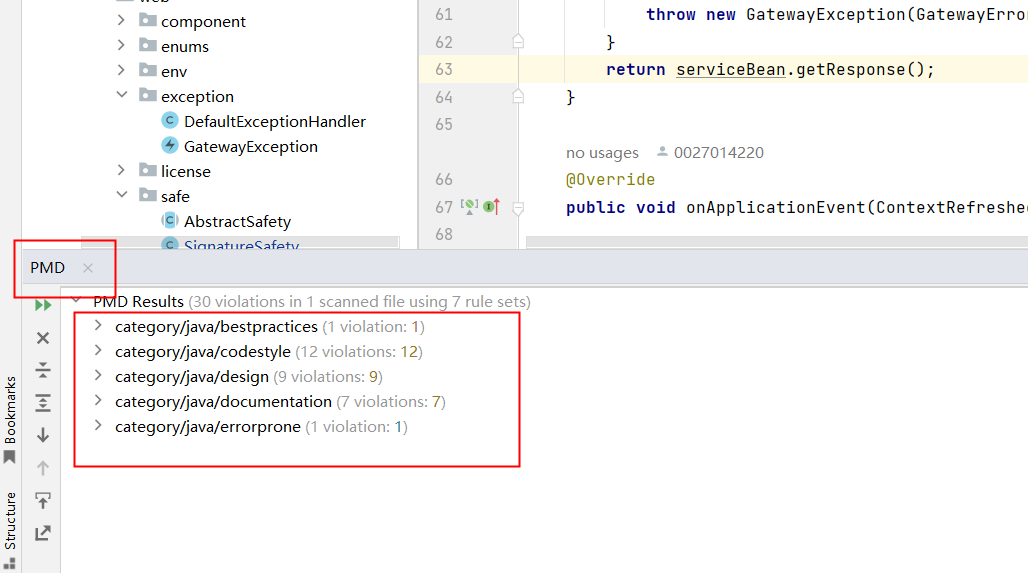Expand category/java/errorprone violations

click(x=98, y=425)
